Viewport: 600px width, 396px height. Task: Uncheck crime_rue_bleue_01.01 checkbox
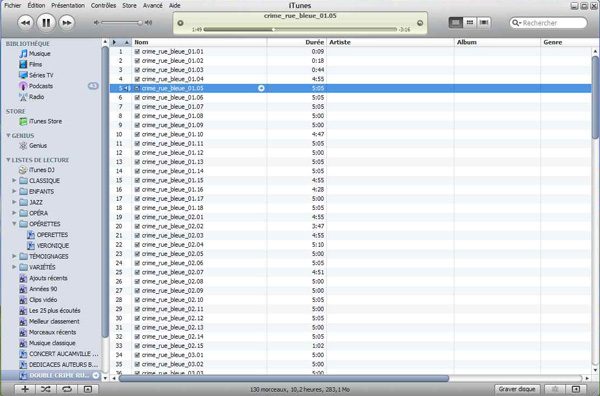tap(137, 51)
